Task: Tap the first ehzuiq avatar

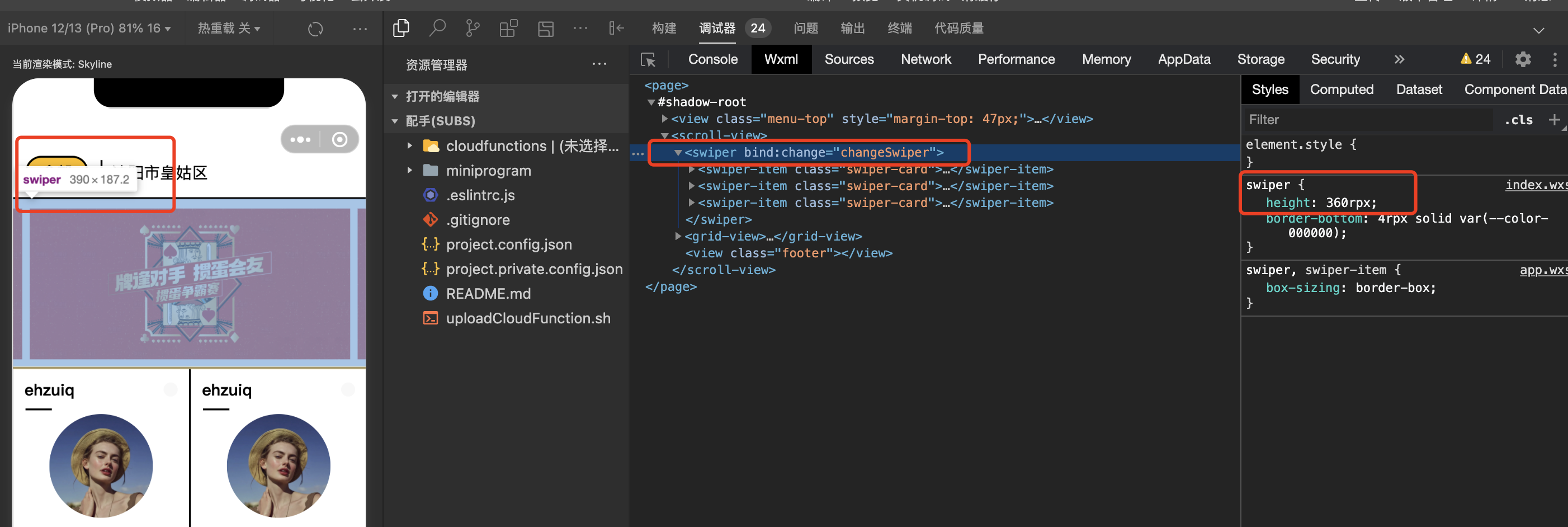Action: coord(101,465)
